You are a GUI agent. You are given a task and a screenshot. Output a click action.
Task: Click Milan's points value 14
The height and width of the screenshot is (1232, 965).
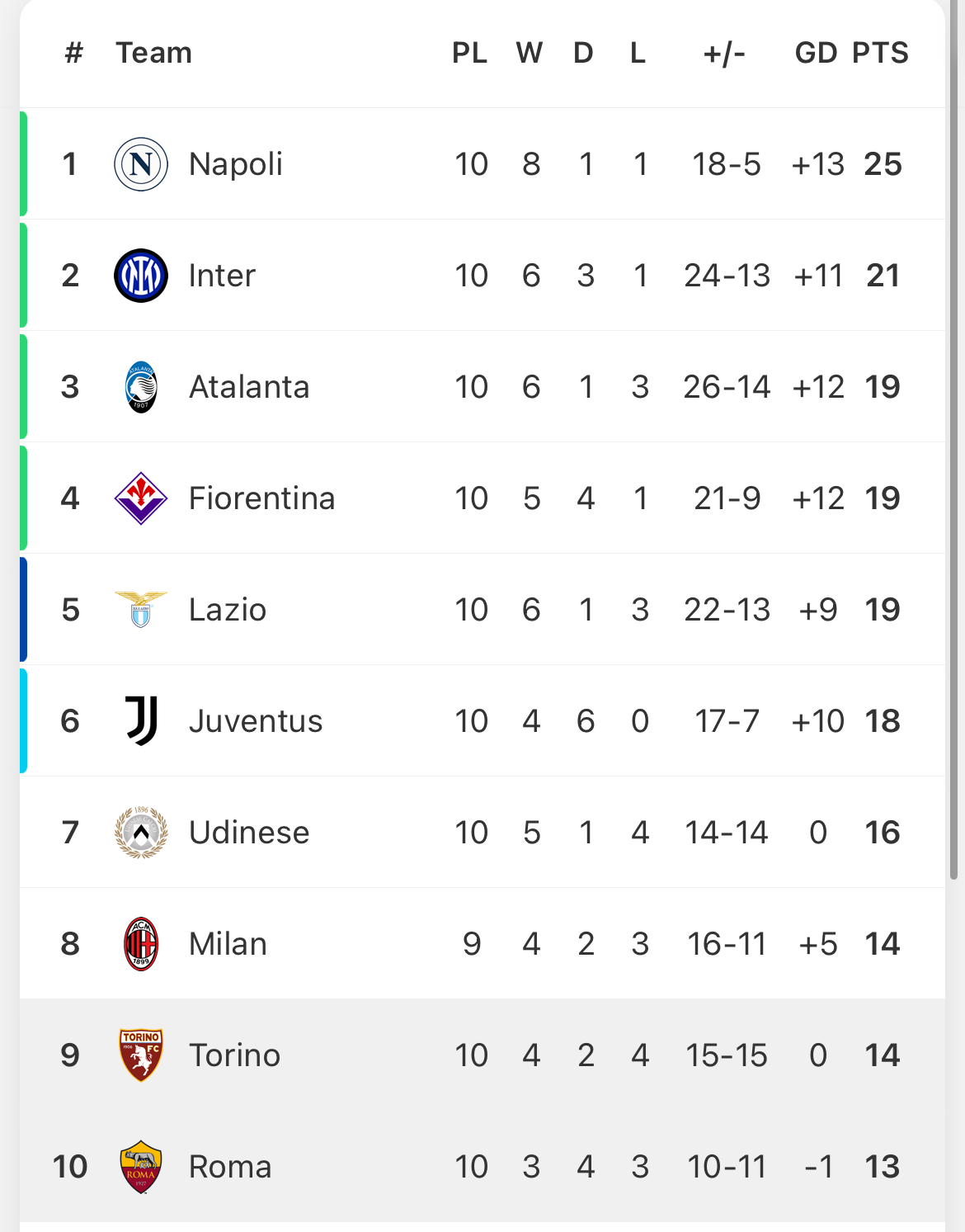coord(883,944)
